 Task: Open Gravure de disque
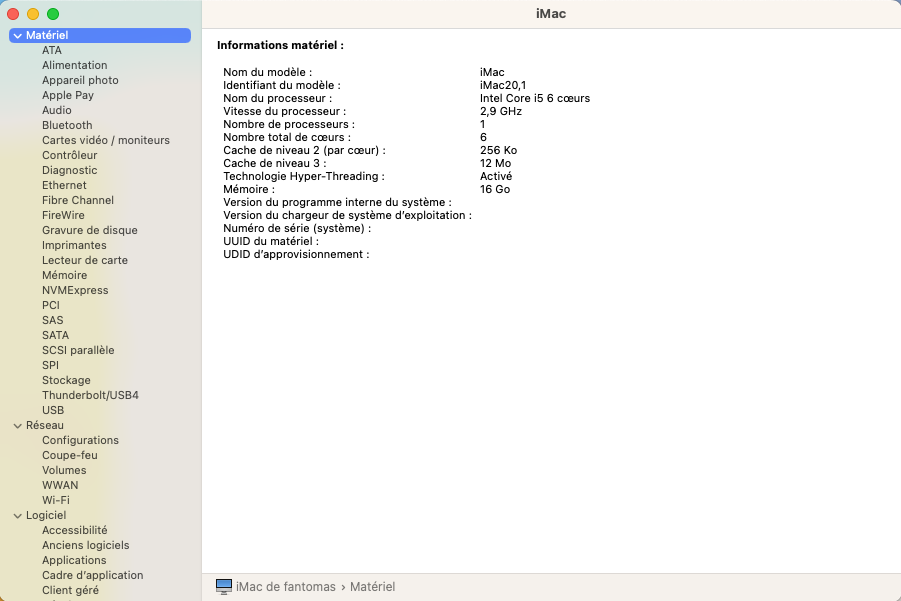coord(90,230)
